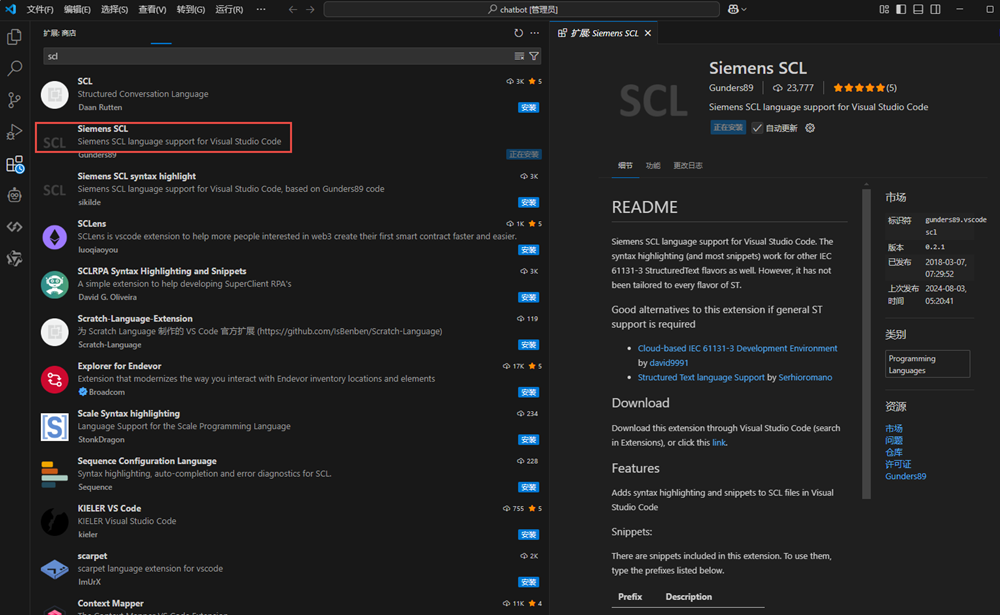Install Scale Syntax highlighting extension

coord(529,440)
